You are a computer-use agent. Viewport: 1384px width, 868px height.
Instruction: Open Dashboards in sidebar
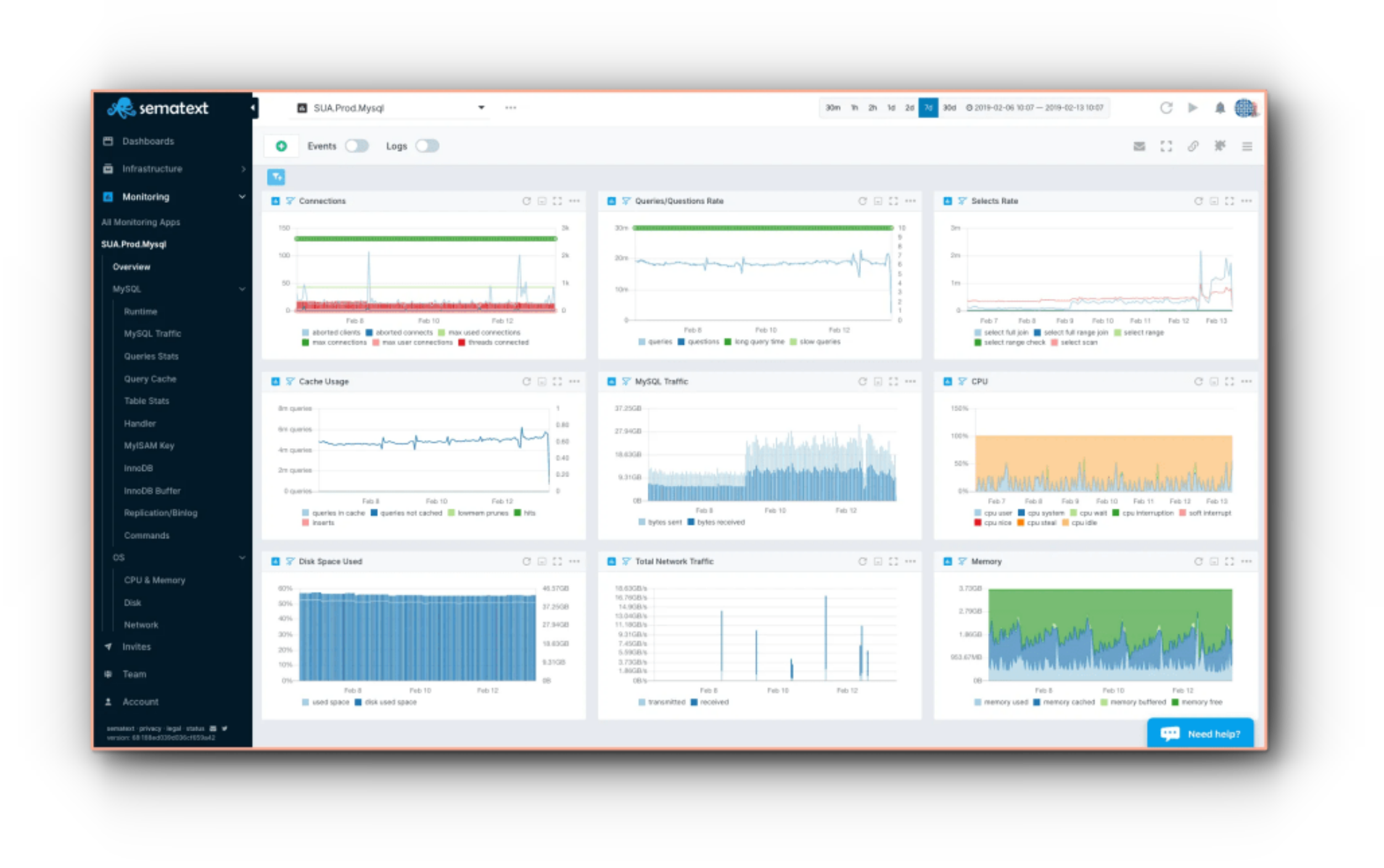point(148,141)
